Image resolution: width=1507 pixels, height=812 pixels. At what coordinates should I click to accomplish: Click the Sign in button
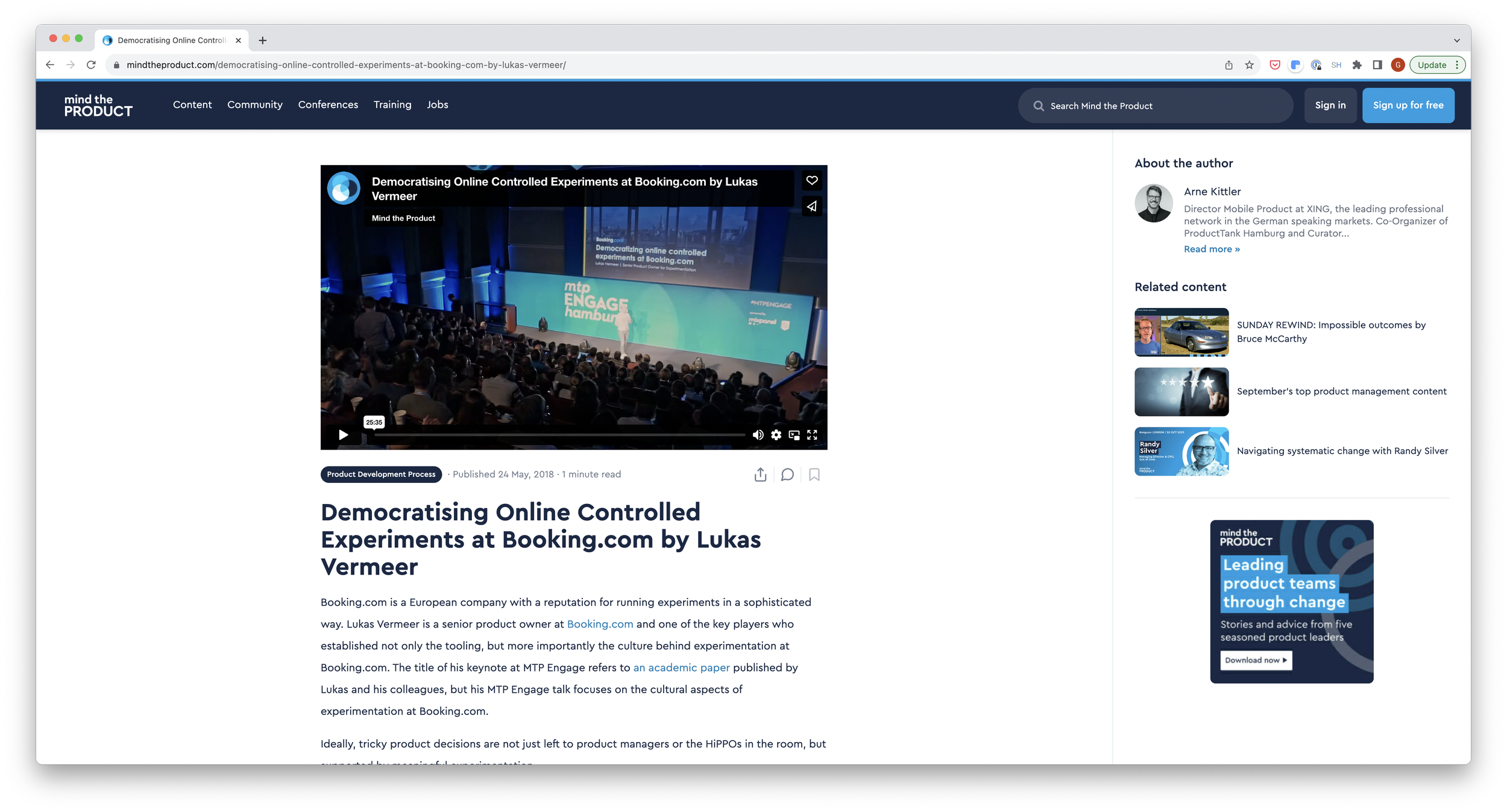pos(1330,105)
